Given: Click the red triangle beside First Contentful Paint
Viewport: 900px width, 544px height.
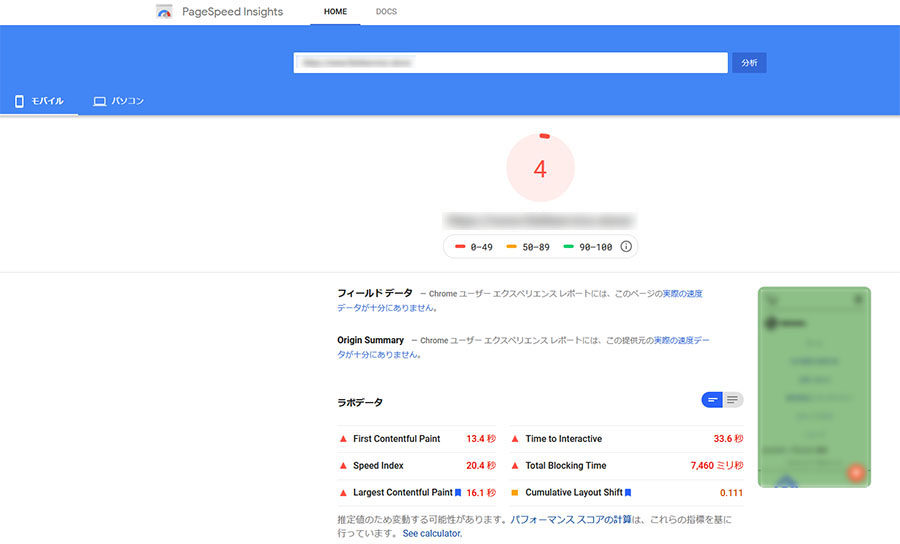Looking at the screenshot, I should 343,439.
